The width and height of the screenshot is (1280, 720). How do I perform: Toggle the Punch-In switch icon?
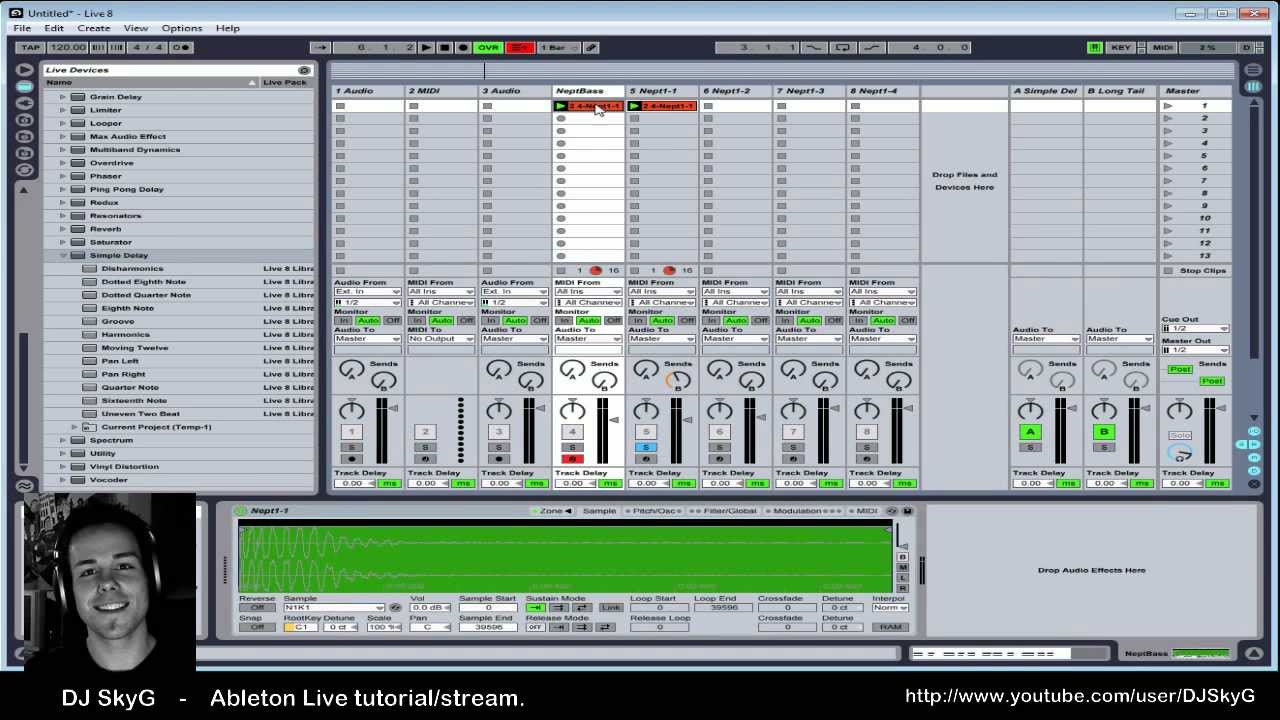point(814,47)
